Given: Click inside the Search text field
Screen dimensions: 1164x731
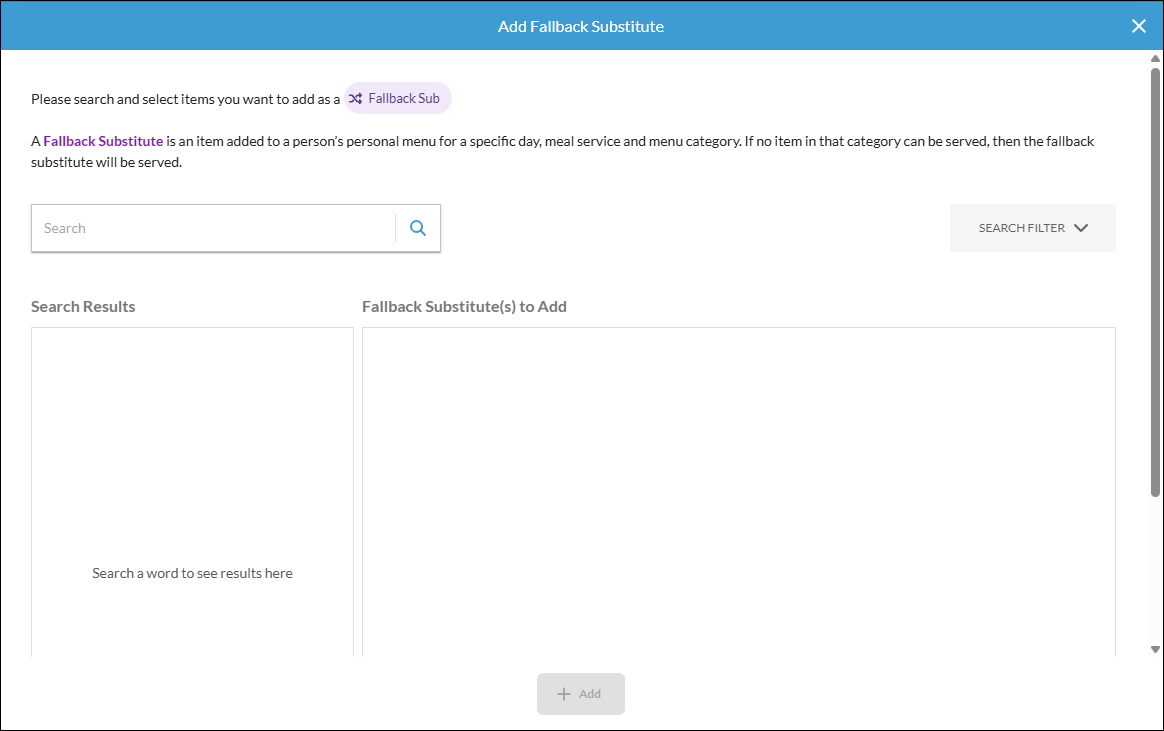Looking at the screenshot, I should 212,228.
